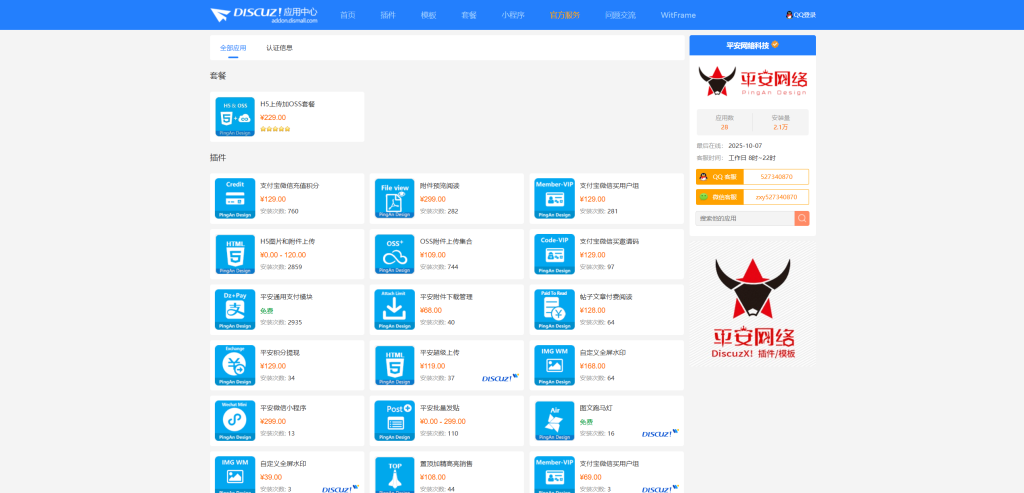Select the 全部应用 tab

pyautogui.click(x=233, y=48)
